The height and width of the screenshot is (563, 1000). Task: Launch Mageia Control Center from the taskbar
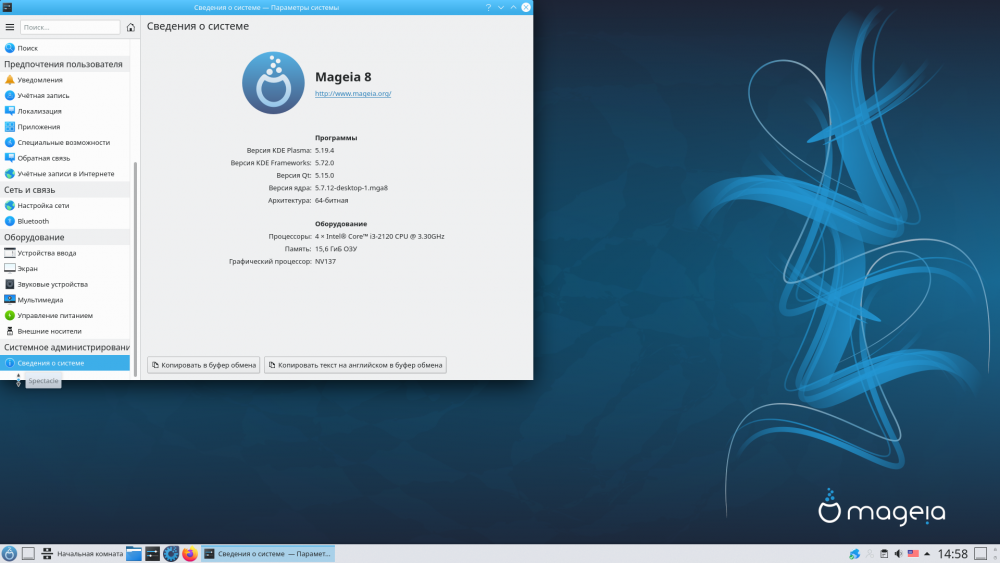171,553
